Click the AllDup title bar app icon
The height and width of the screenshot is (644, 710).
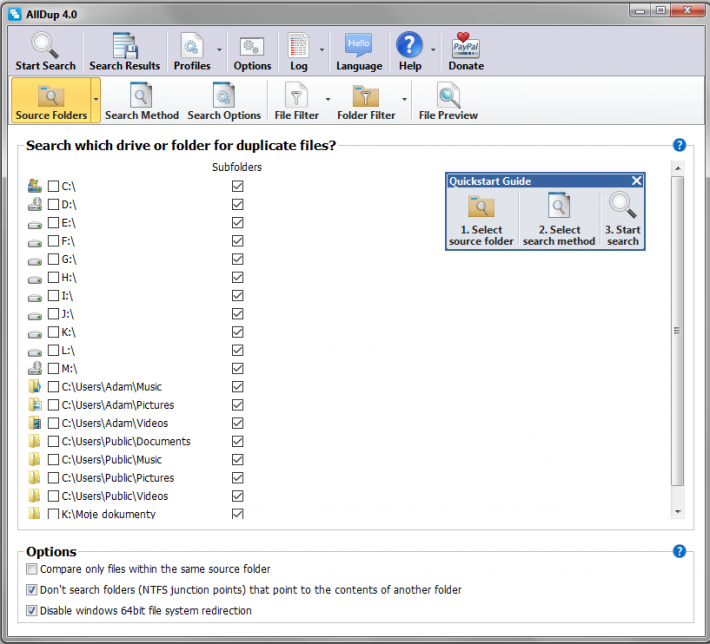pyautogui.click(x=15, y=14)
